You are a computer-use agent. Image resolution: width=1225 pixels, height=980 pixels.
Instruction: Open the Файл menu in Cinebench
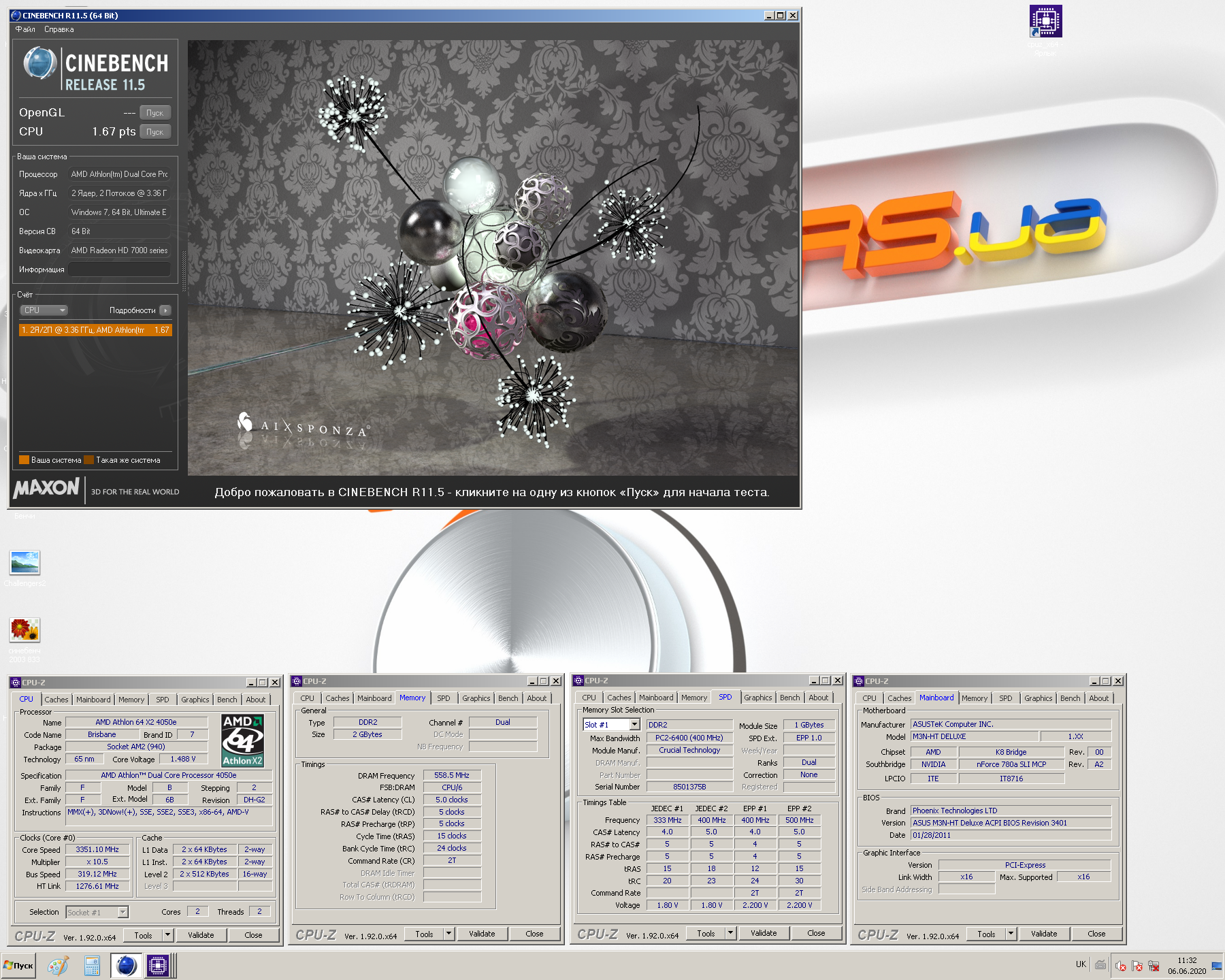coord(25,29)
